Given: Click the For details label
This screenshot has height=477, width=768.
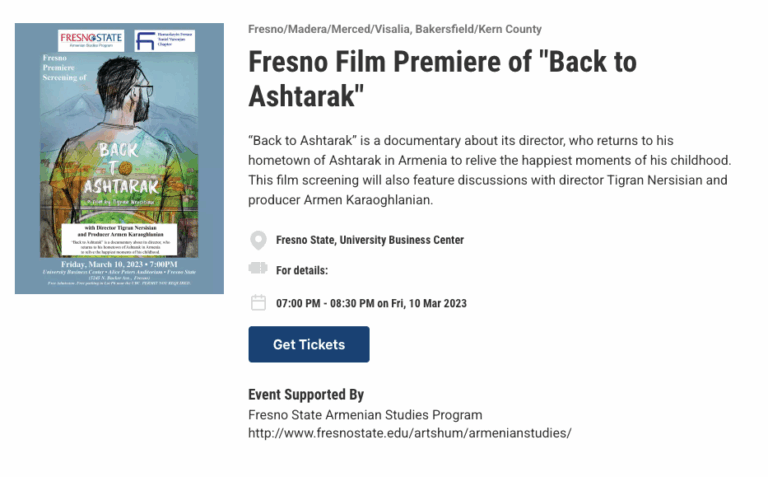Looking at the screenshot, I should tap(302, 270).
